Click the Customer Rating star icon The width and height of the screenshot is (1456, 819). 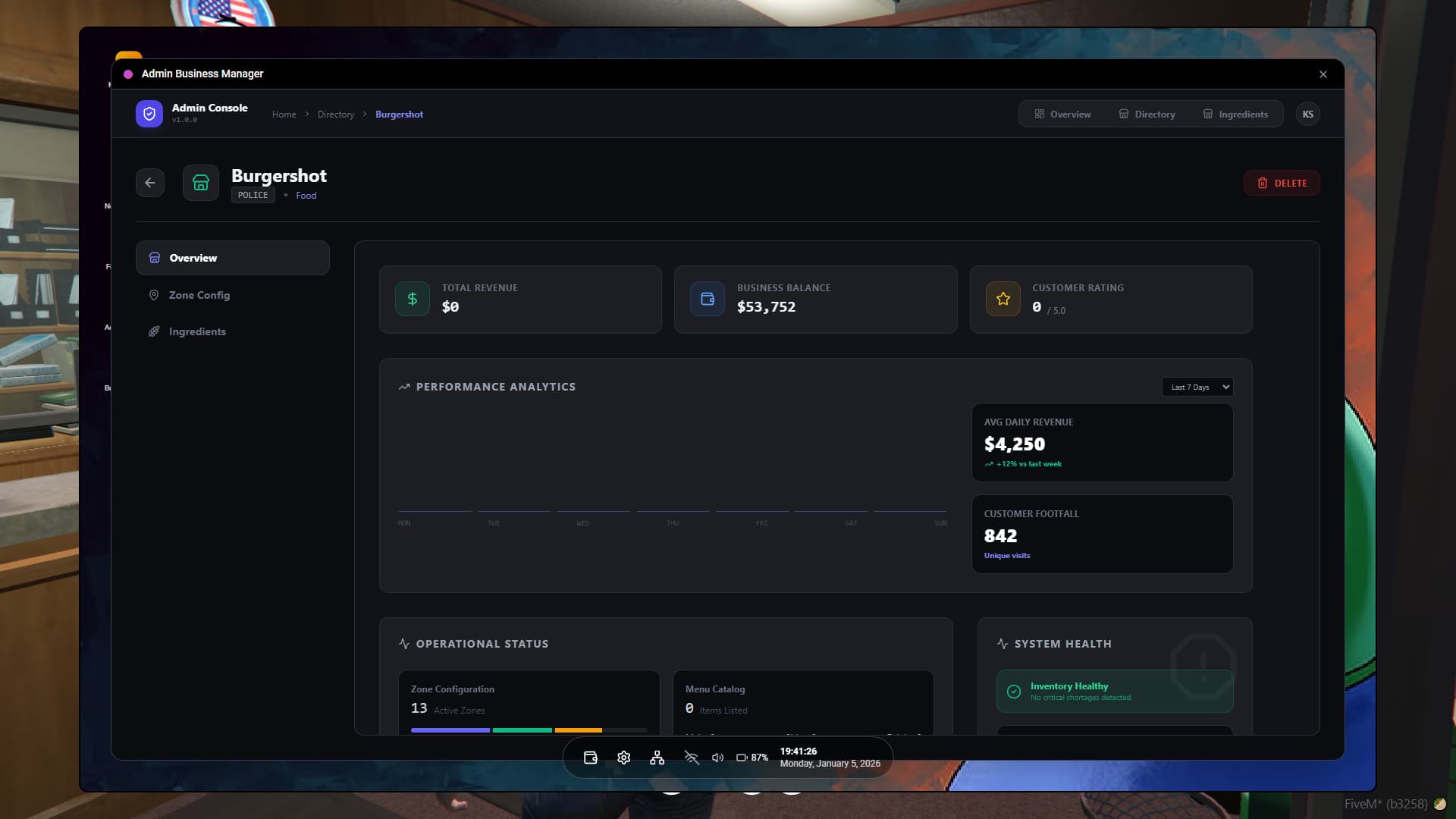point(1003,299)
